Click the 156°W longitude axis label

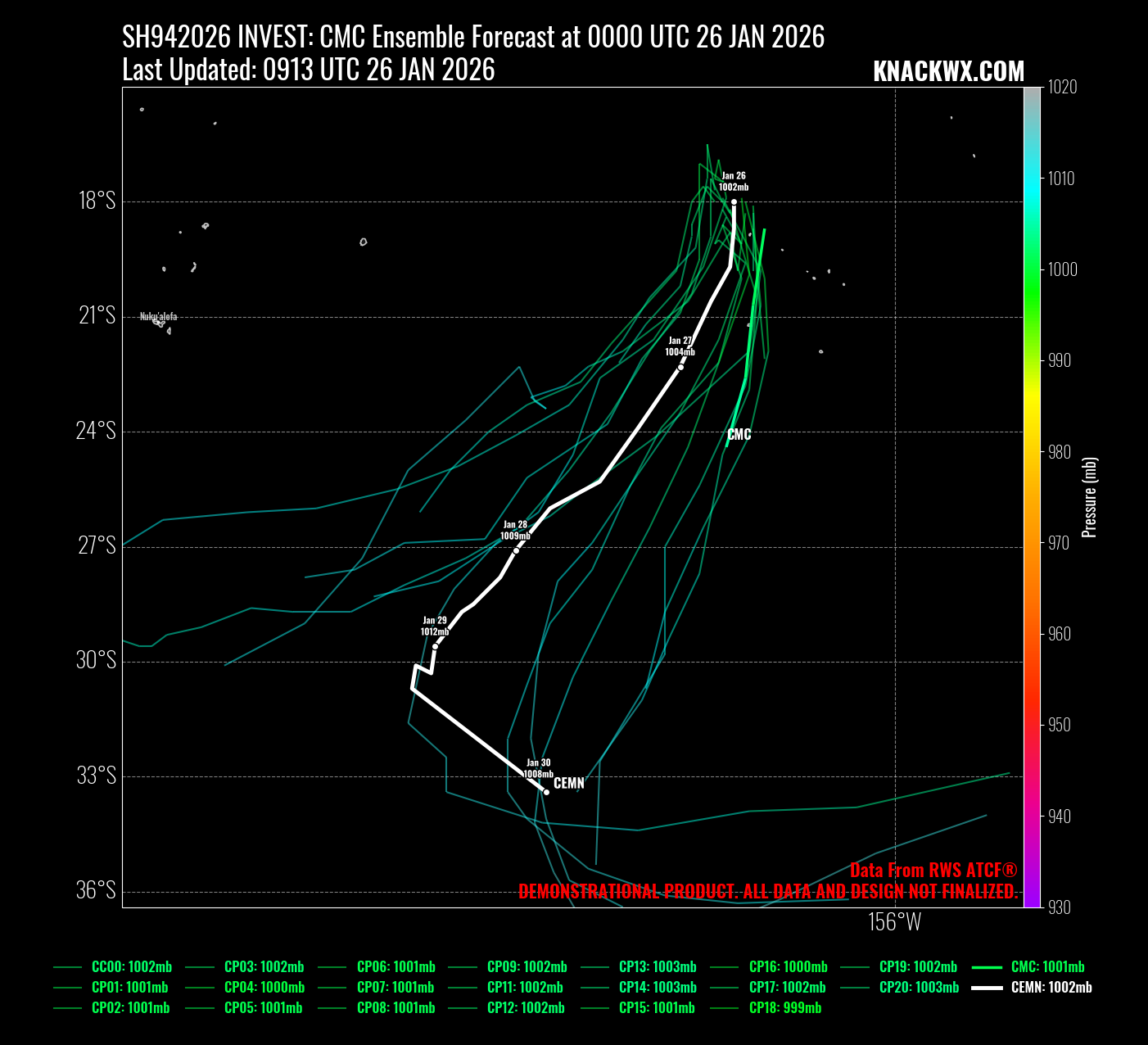[894, 922]
